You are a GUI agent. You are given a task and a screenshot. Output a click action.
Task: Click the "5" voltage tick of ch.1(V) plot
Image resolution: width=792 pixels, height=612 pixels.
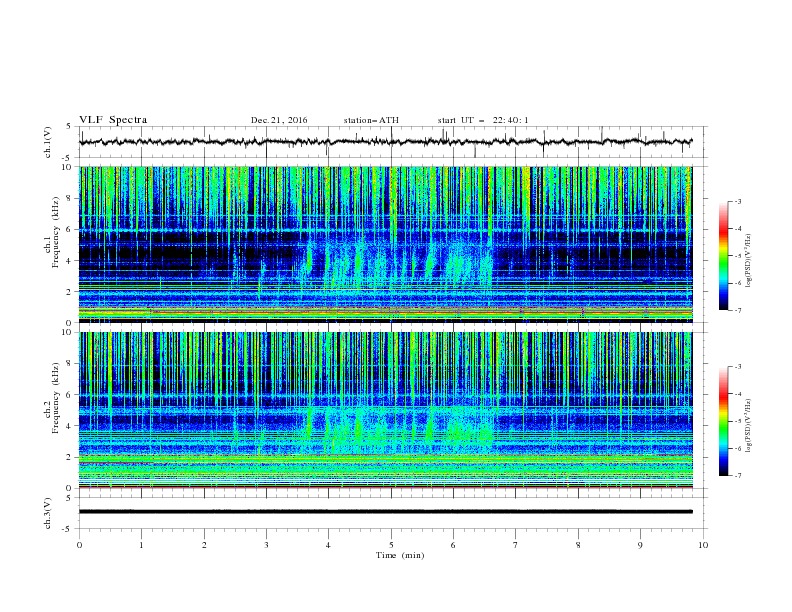tap(69, 127)
